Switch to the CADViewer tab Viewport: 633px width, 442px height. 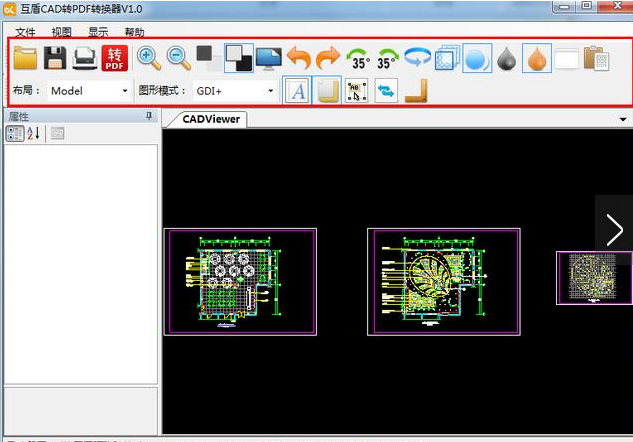tap(211, 119)
